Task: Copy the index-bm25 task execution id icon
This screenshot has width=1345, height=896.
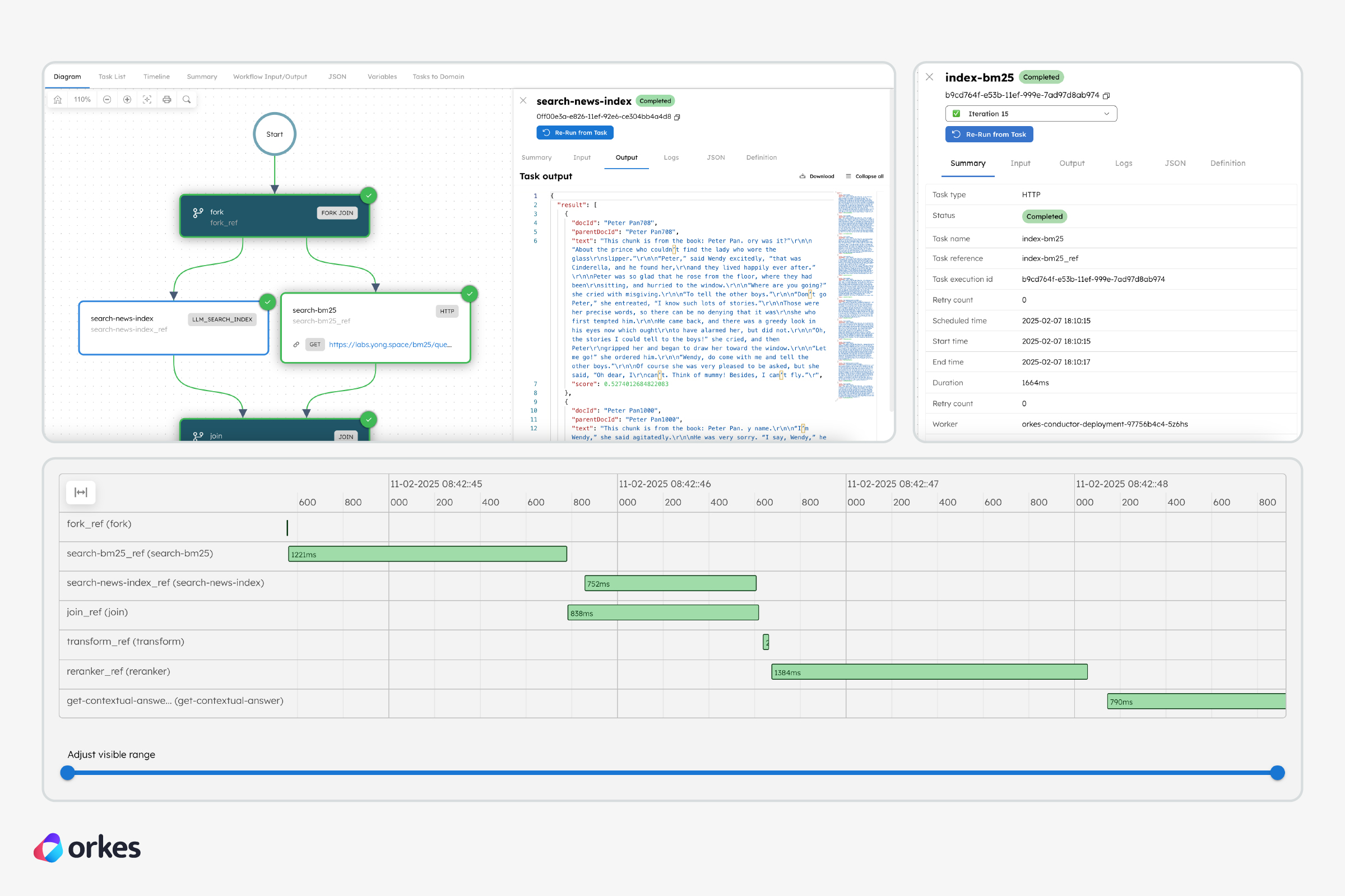Action: tap(1106, 95)
